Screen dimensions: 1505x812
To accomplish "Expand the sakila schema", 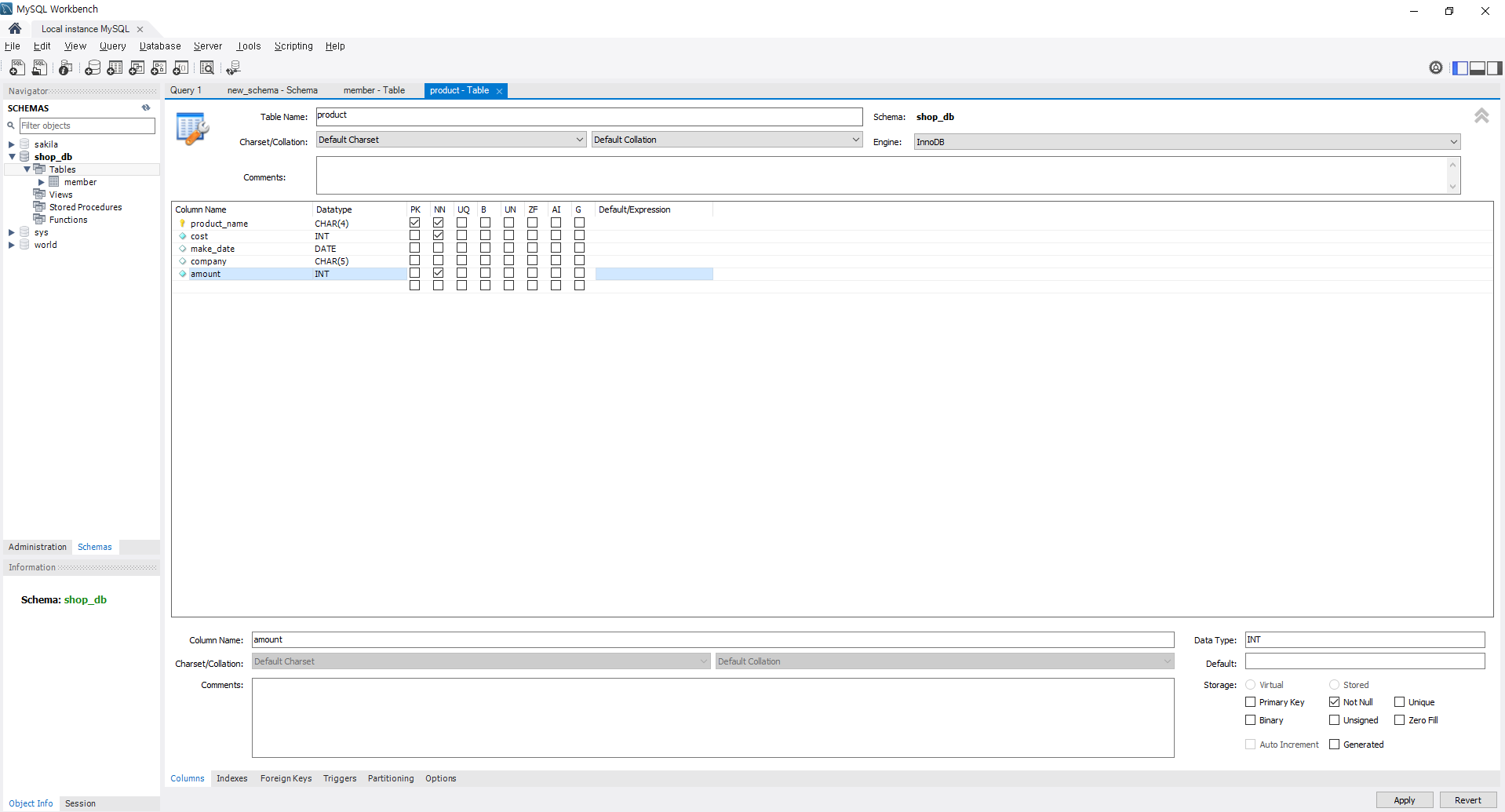I will (11, 144).
